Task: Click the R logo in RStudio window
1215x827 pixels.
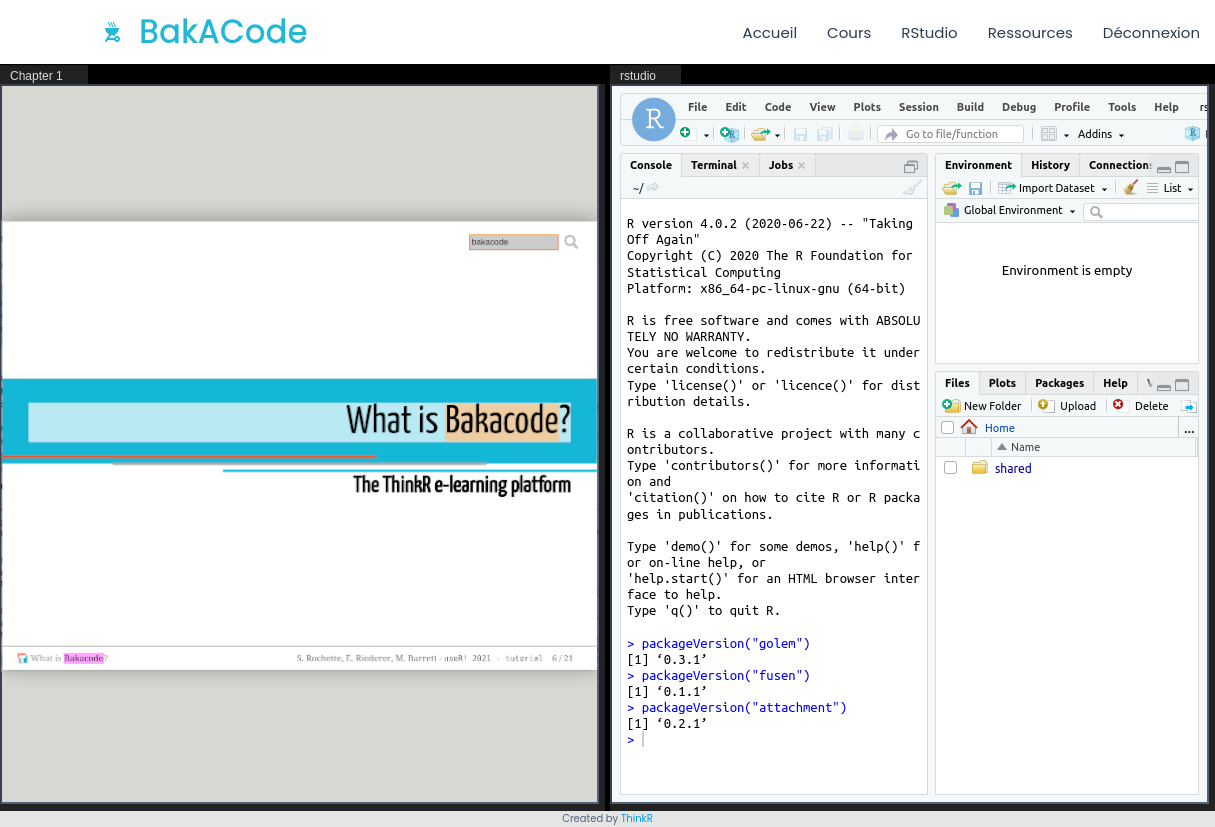Action: [x=654, y=120]
